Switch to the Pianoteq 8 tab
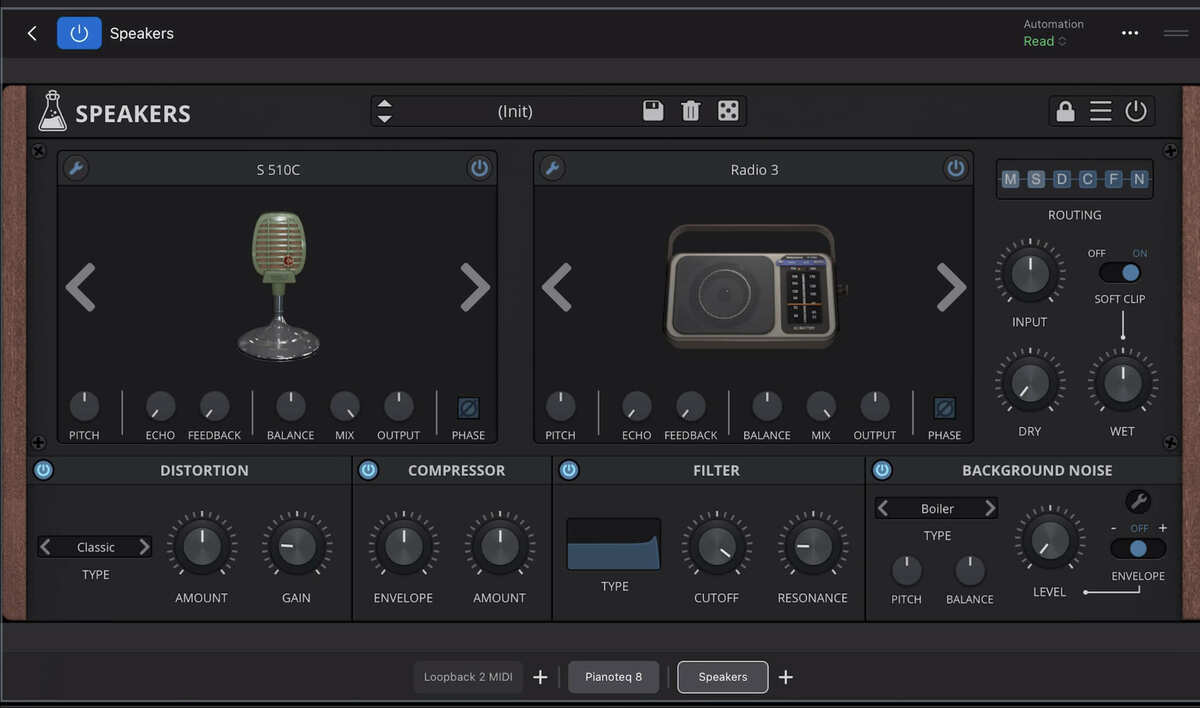Image resolution: width=1200 pixels, height=708 pixels. click(x=613, y=677)
